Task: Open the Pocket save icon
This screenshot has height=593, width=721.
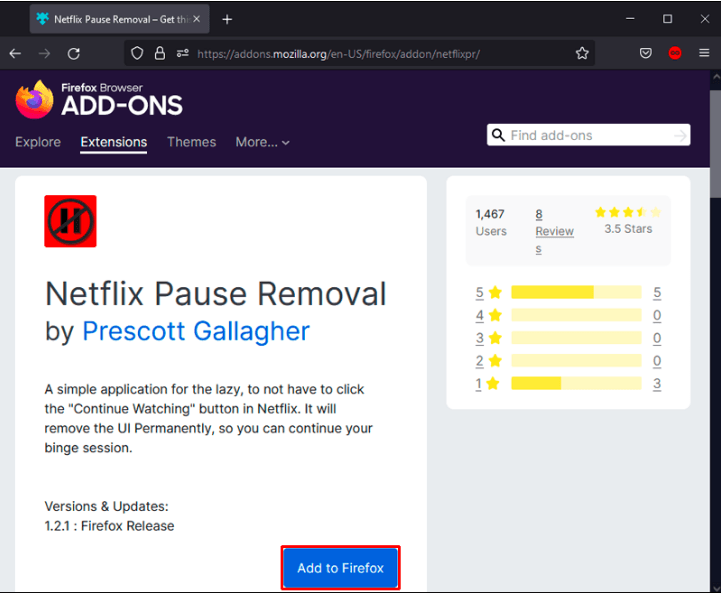Action: 646,53
